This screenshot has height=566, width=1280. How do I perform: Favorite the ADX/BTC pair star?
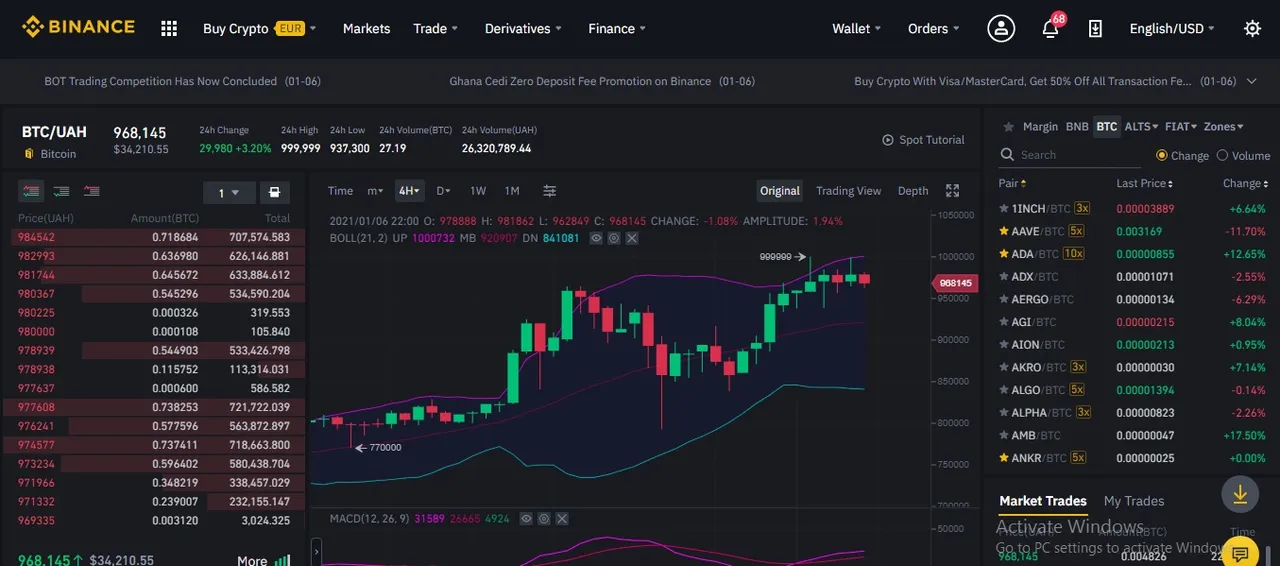click(x=1004, y=277)
